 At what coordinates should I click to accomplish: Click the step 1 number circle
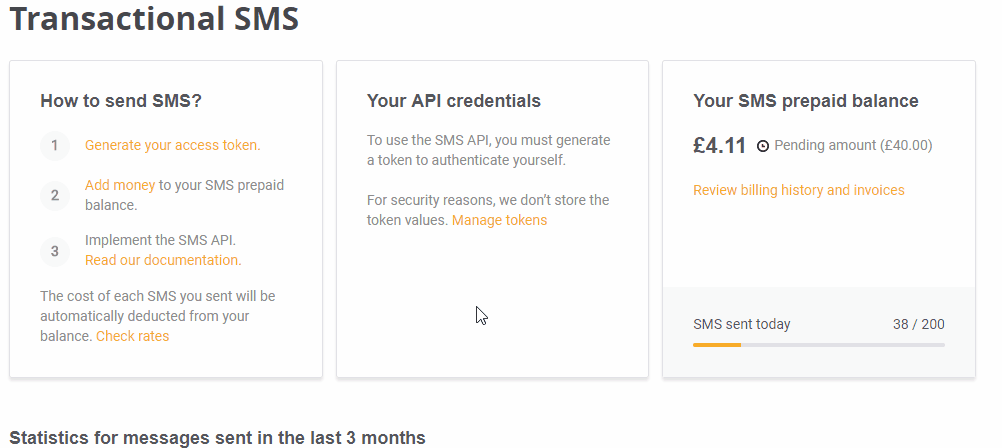pos(55,146)
